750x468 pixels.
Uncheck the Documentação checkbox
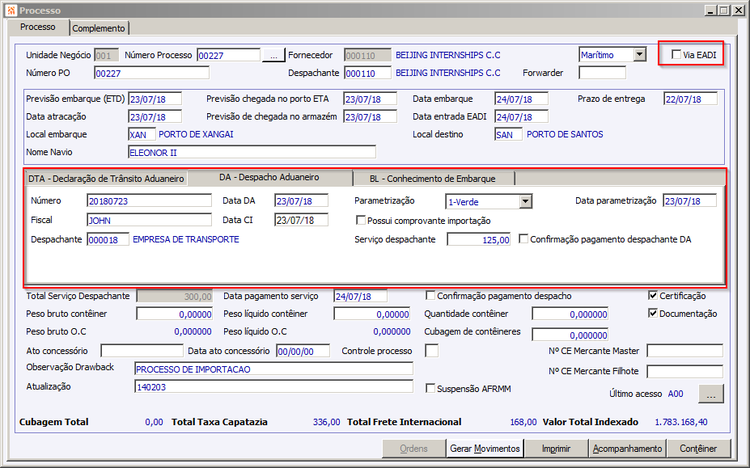653,313
